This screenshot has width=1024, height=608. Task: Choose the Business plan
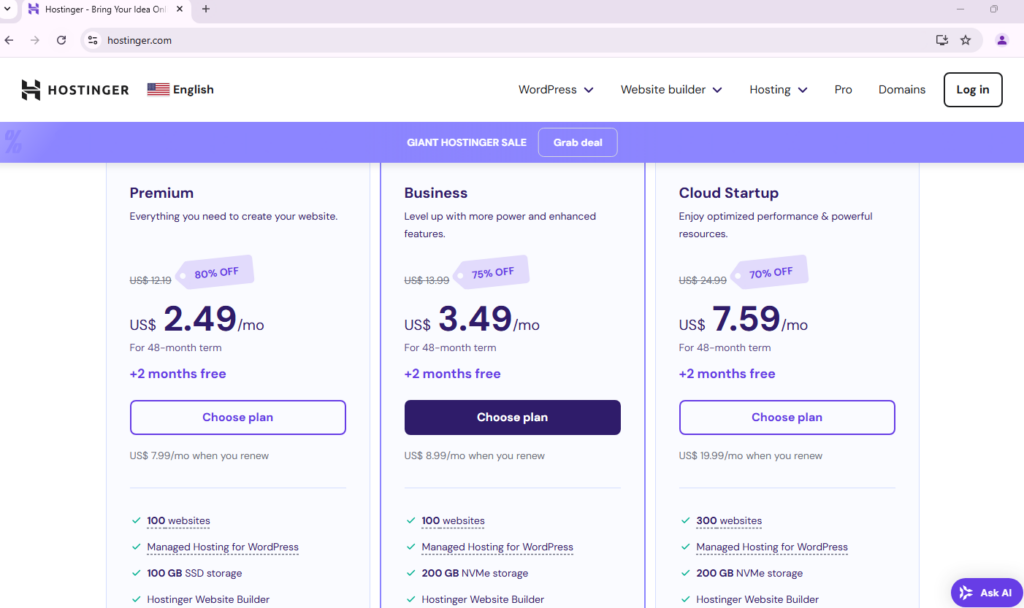512,417
